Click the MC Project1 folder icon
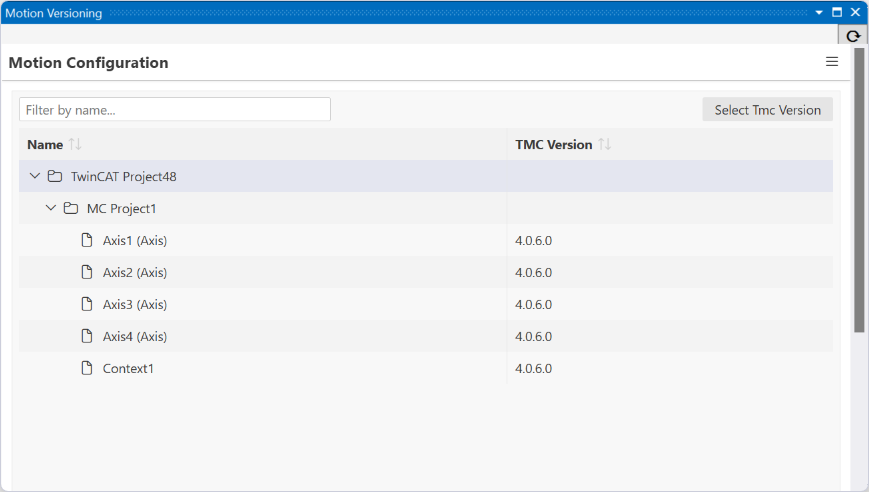This screenshot has height=492, width=869. pos(71,208)
